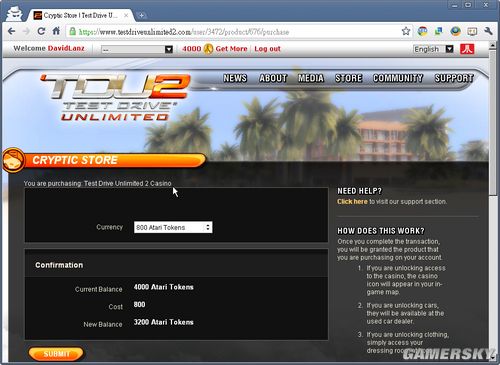The width and height of the screenshot is (500, 365).
Task: Click the globe extension icon
Action: (x=455, y=31)
